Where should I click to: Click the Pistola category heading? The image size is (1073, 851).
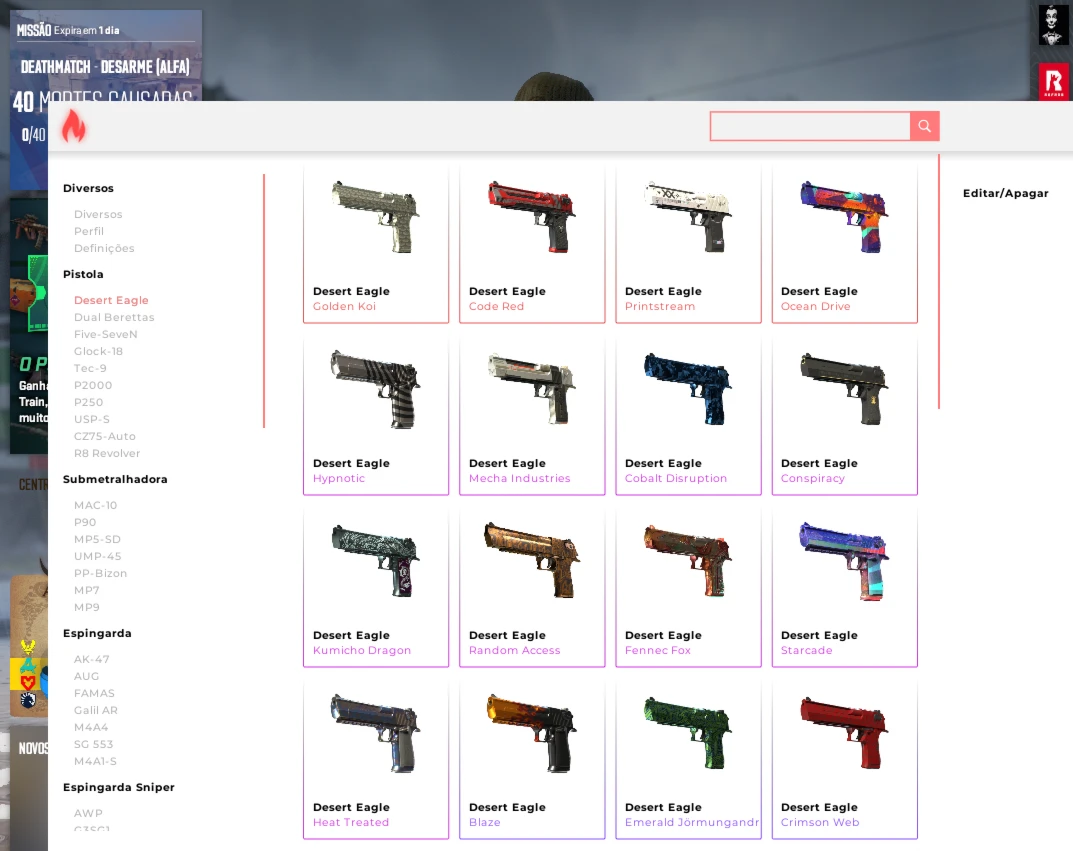pos(83,274)
